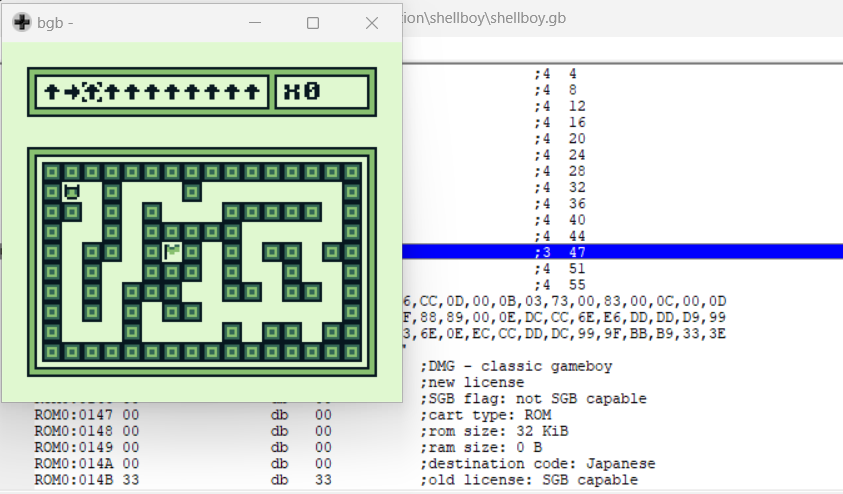Click the player character sprite in the maze

[x=71, y=192]
